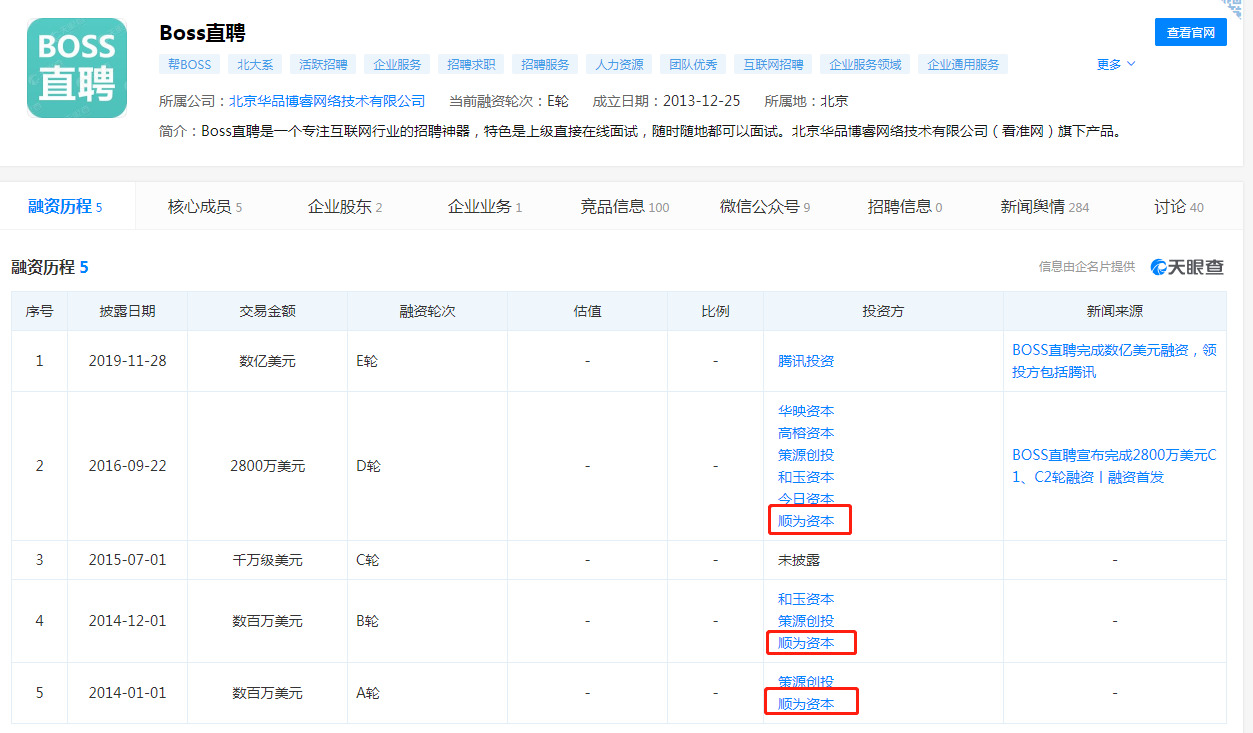Expand the 更多 tags dropdown

coord(1116,64)
